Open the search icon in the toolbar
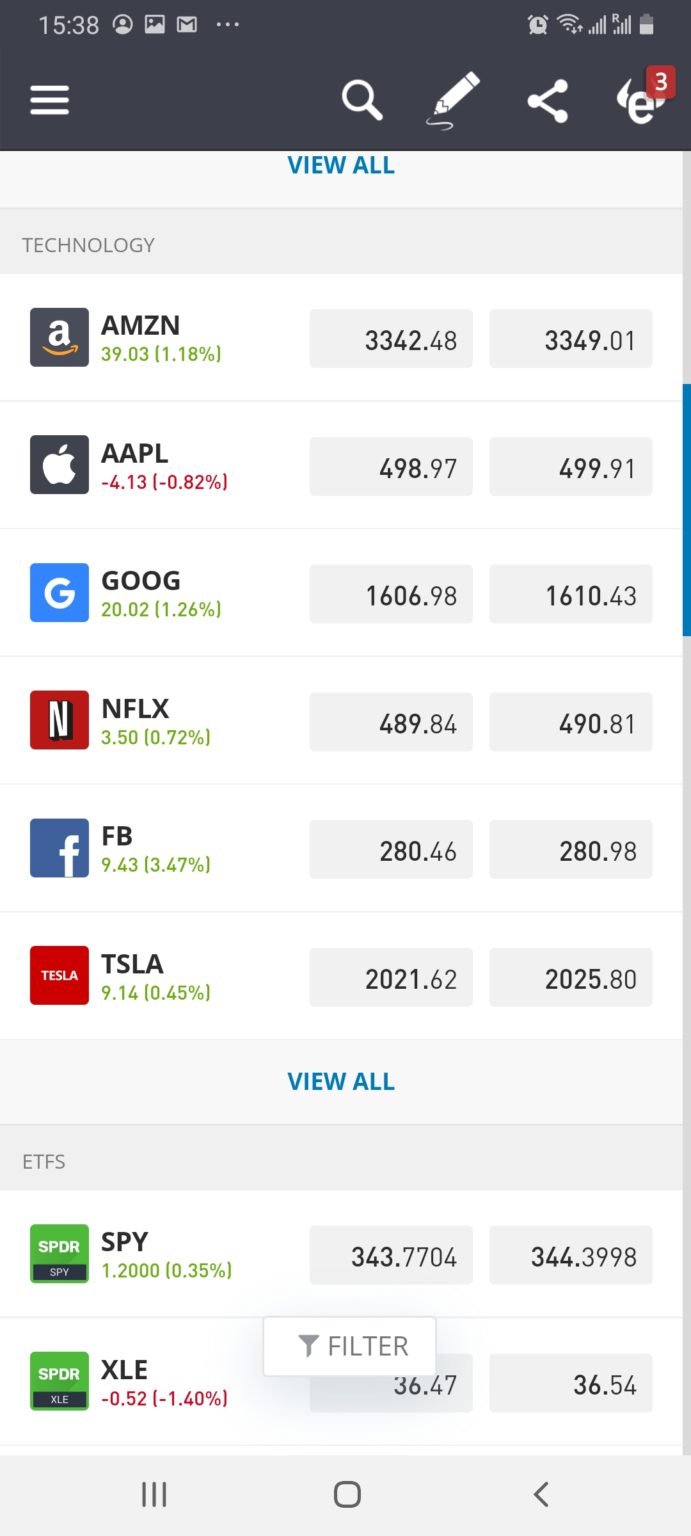The height and width of the screenshot is (1536, 691). 362,100
